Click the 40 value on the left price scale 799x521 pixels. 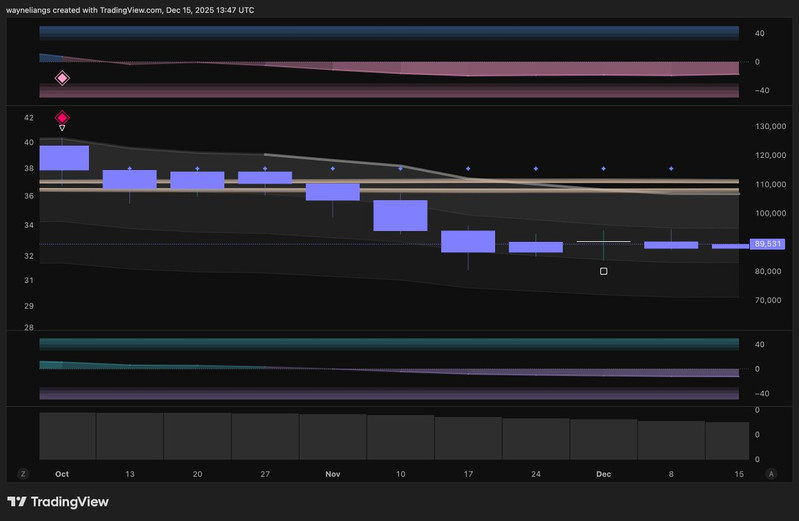point(29,142)
